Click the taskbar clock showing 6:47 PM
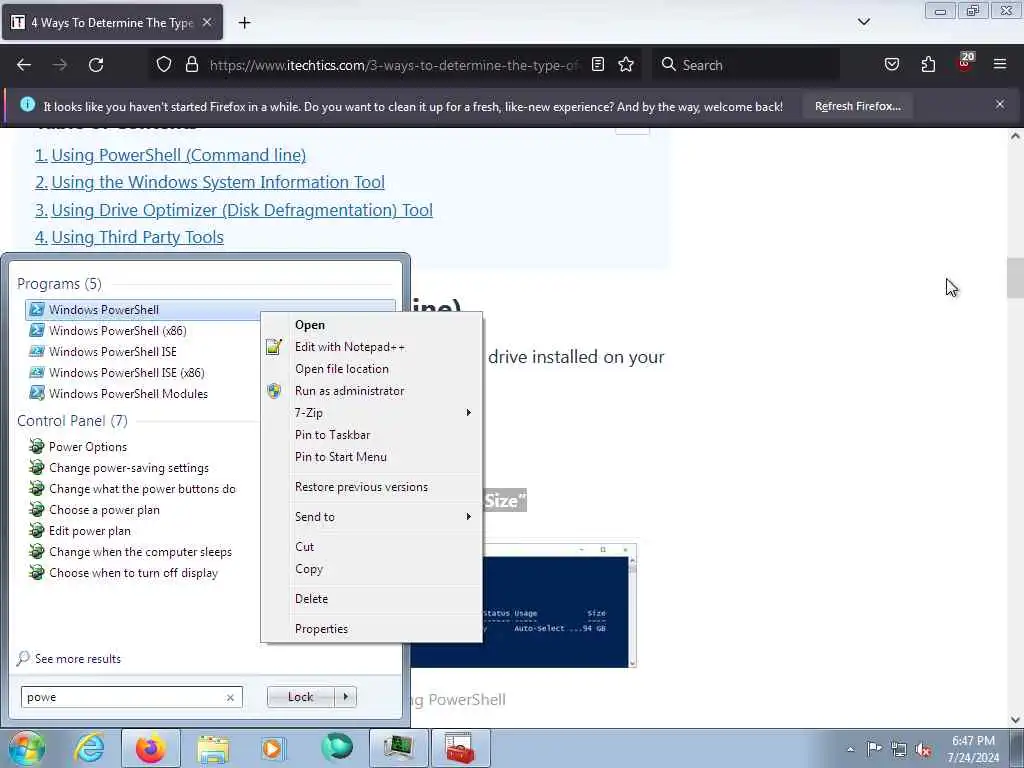The width and height of the screenshot is (1024, 768). (973, 749)
